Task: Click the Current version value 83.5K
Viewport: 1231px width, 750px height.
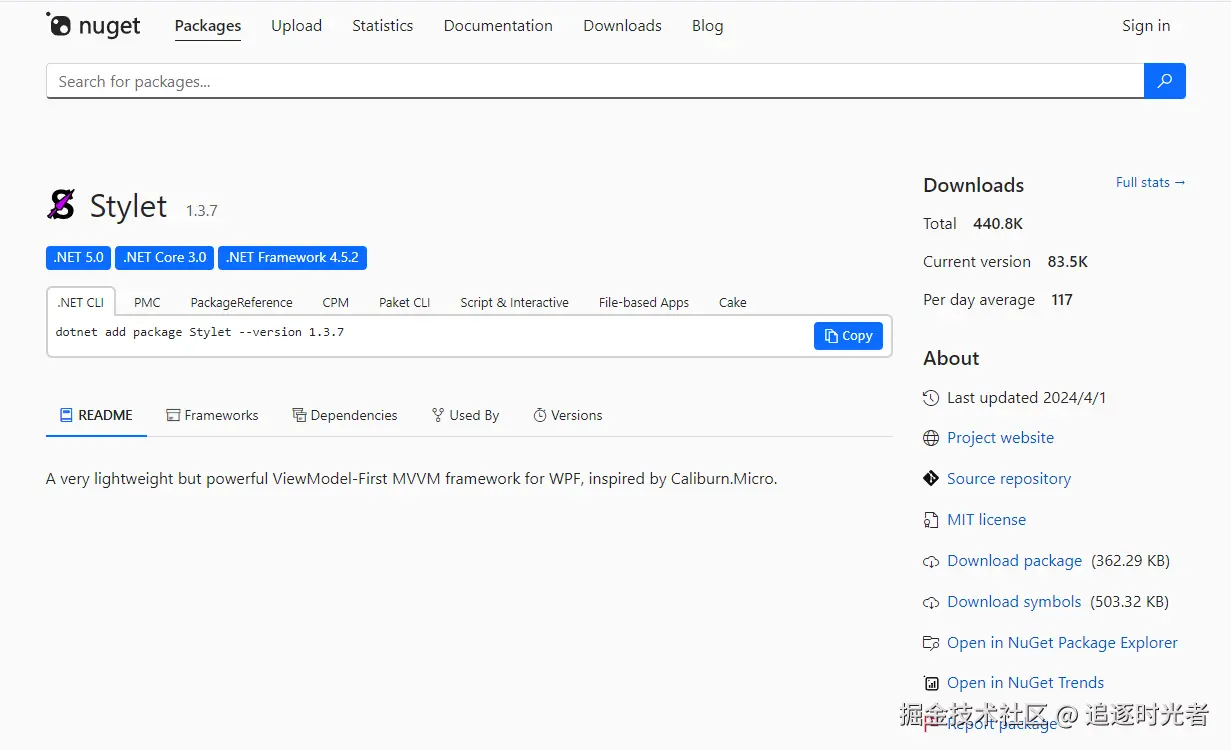Action: (x=1067, y=262)
